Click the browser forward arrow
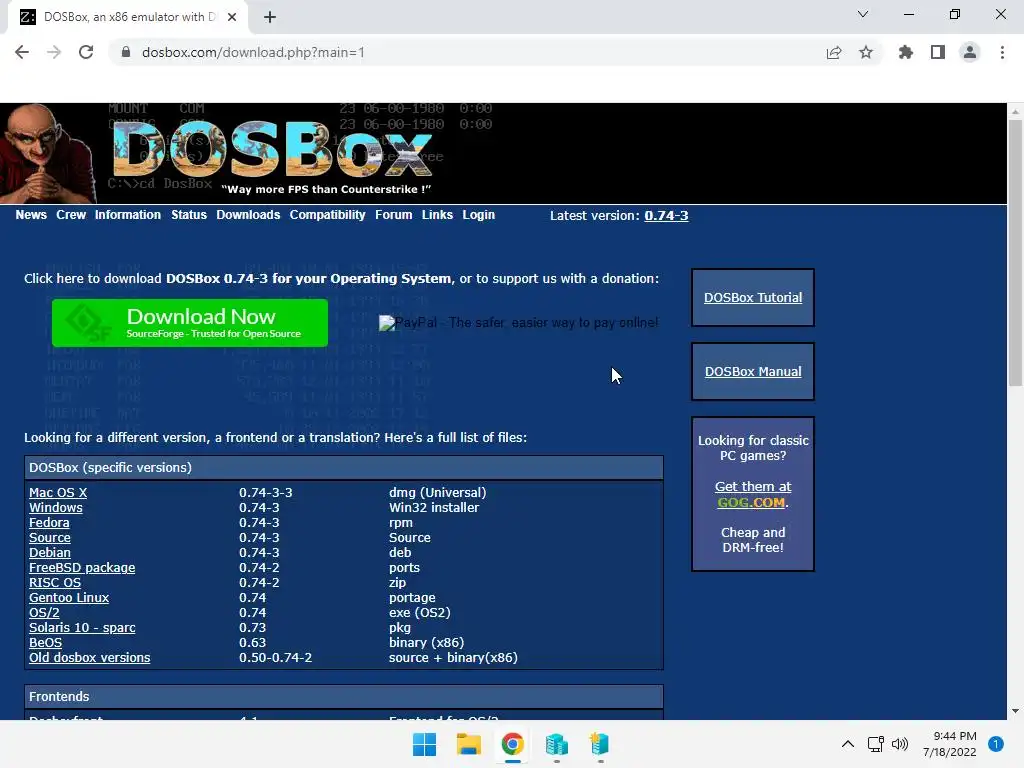Viewport: 1024px width, 768px height. (x=54, y=52)
